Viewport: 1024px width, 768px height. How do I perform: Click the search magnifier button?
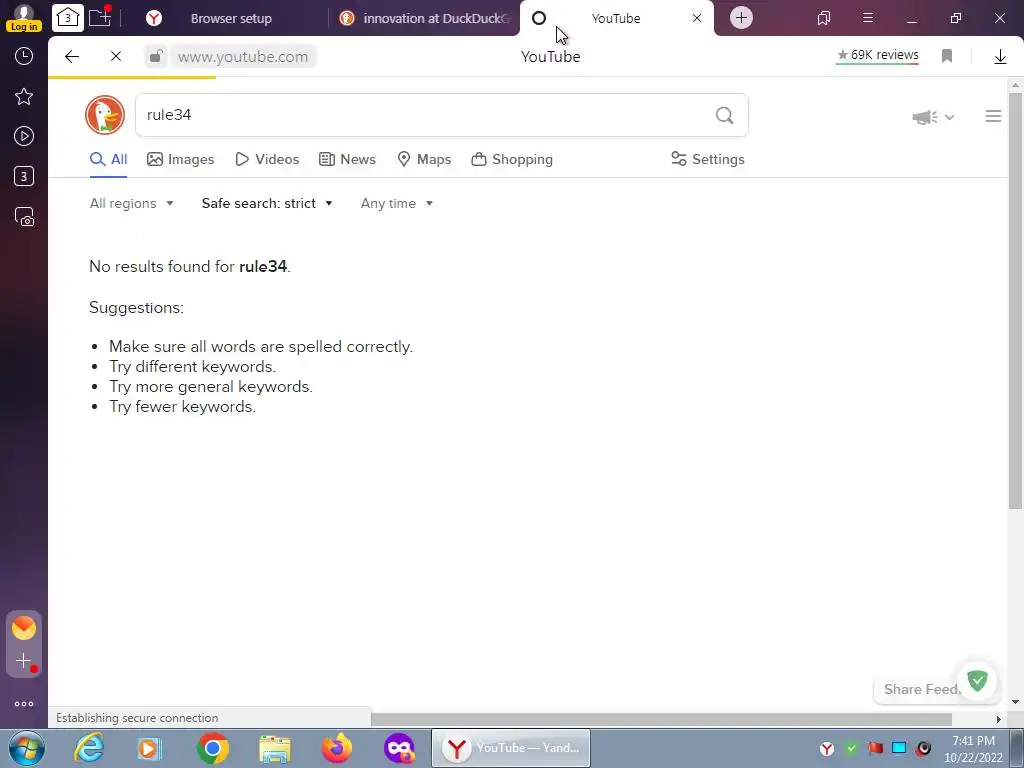click(x=724, y=116)
